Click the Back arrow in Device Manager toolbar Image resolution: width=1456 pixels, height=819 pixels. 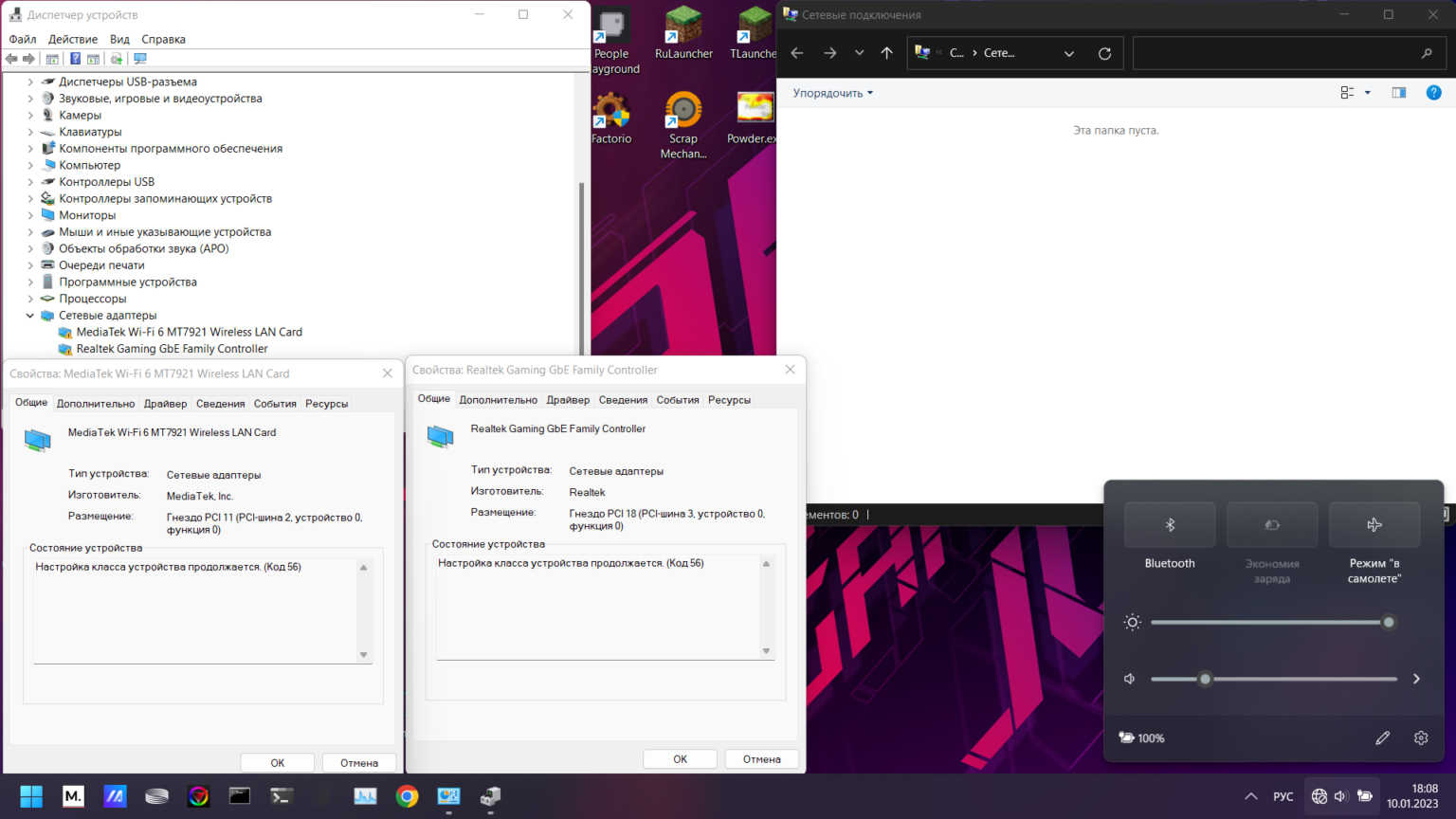pyautogui.click(x=11, y=59)
